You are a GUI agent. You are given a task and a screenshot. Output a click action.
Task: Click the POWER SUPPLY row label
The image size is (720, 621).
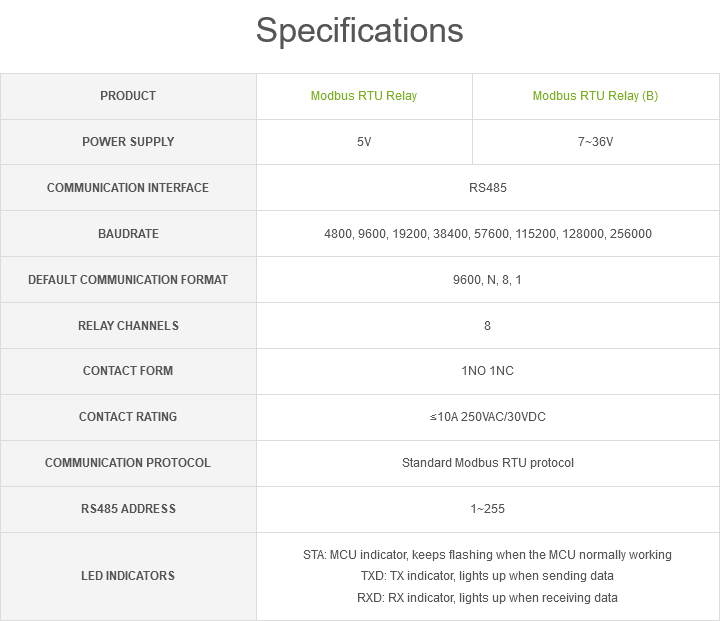point(128,142)
